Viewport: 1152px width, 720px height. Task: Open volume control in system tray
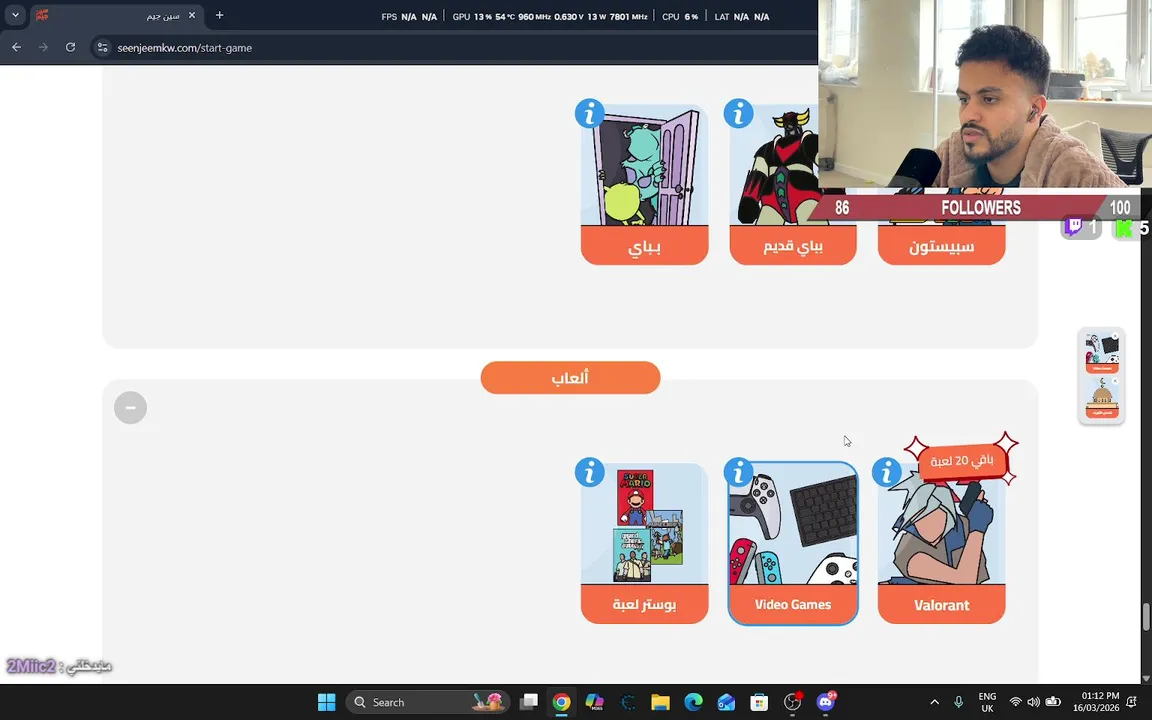click(x=1034, y=702)
